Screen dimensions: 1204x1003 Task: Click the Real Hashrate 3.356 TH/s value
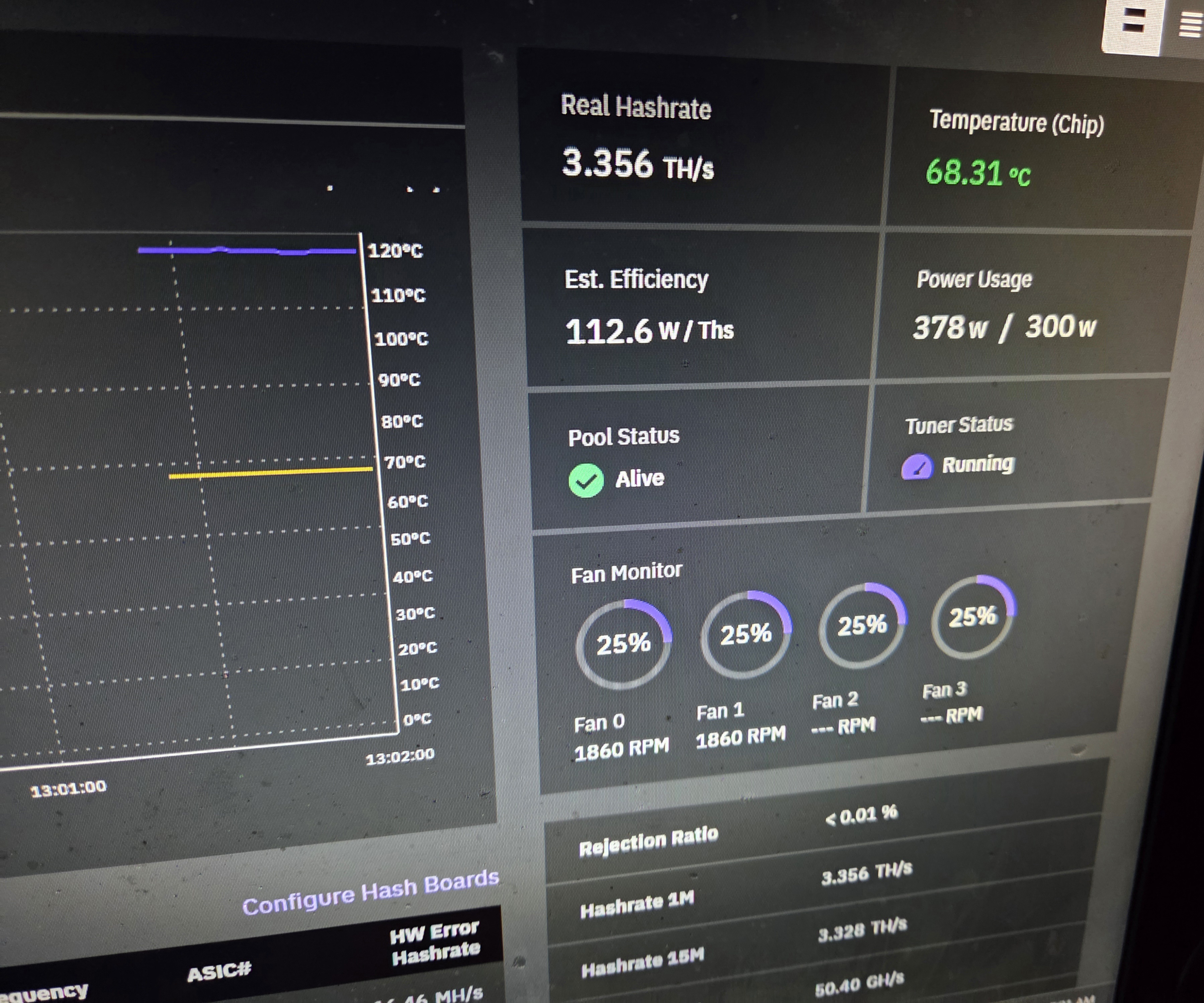click(637, 164)
